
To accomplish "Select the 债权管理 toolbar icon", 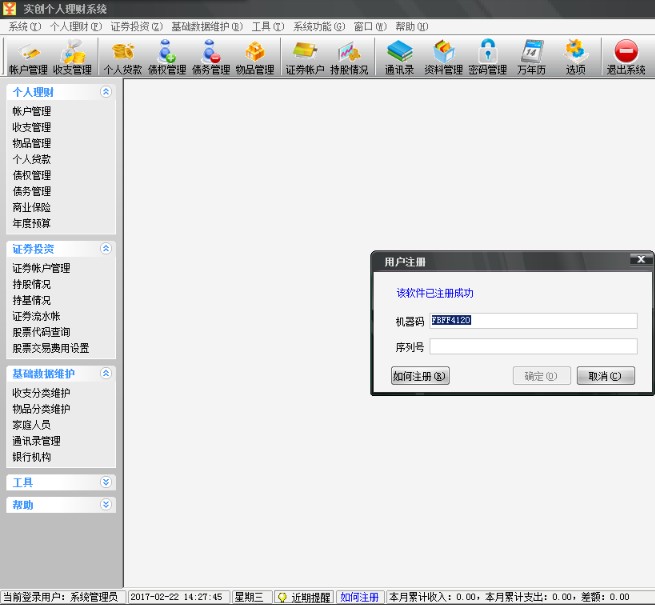I will tap(167, 57).
